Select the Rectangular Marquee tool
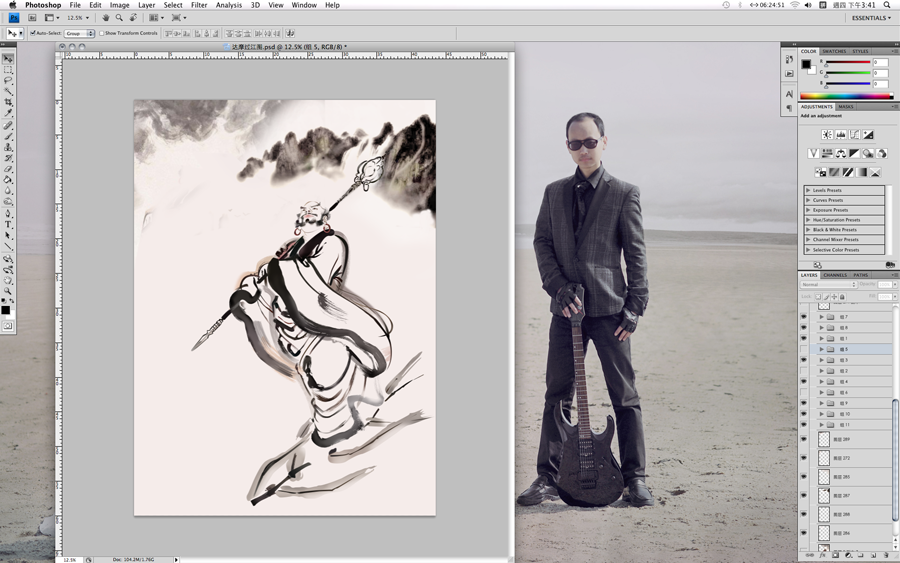The height and width of the screenshot is (563, 900). pyautogui.click(x=7, y=69)
